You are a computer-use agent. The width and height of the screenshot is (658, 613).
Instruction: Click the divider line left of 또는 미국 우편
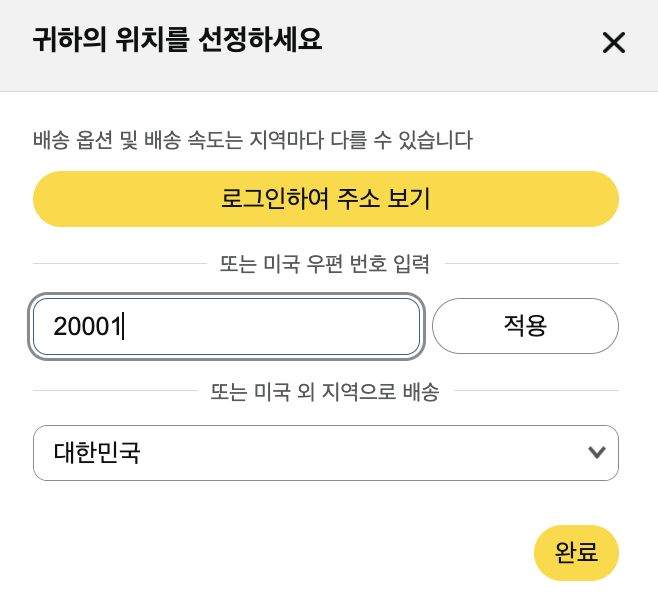(x=118, y=264)
